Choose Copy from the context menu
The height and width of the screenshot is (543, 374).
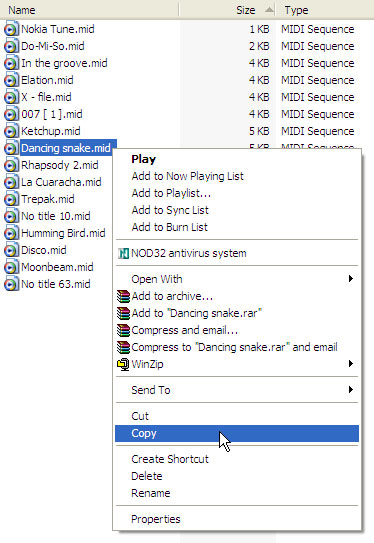(x=237, y=433)
